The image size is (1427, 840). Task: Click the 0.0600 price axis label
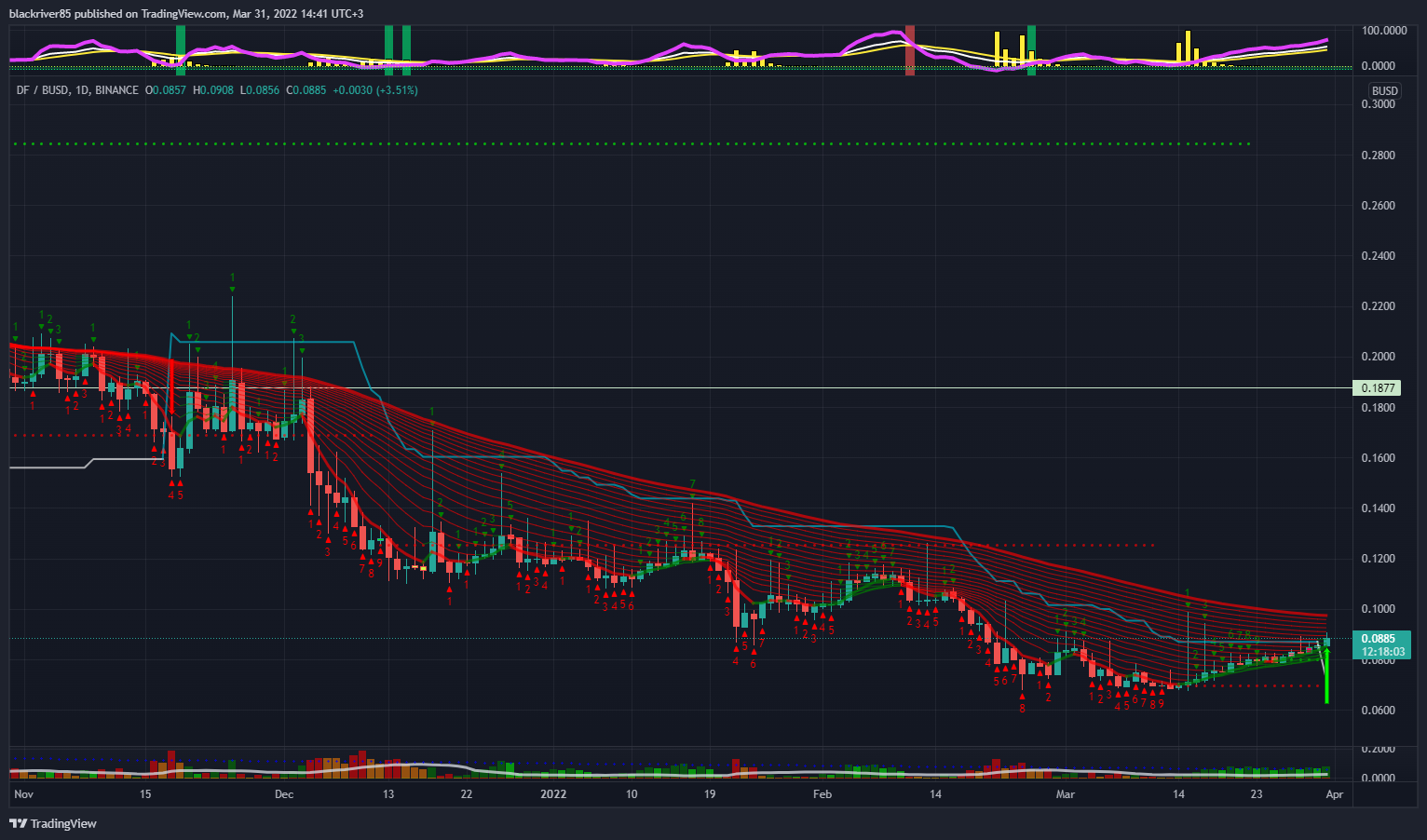coord(1379,711)
